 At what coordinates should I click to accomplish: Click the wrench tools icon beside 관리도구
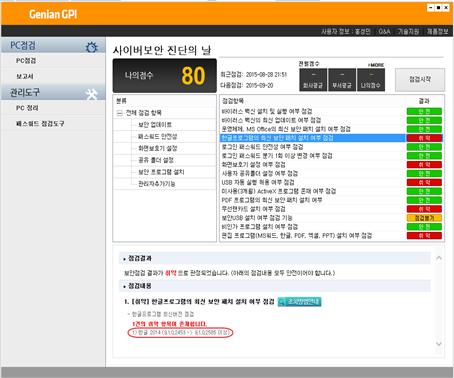pyautogui.click(x=91, y=94)
